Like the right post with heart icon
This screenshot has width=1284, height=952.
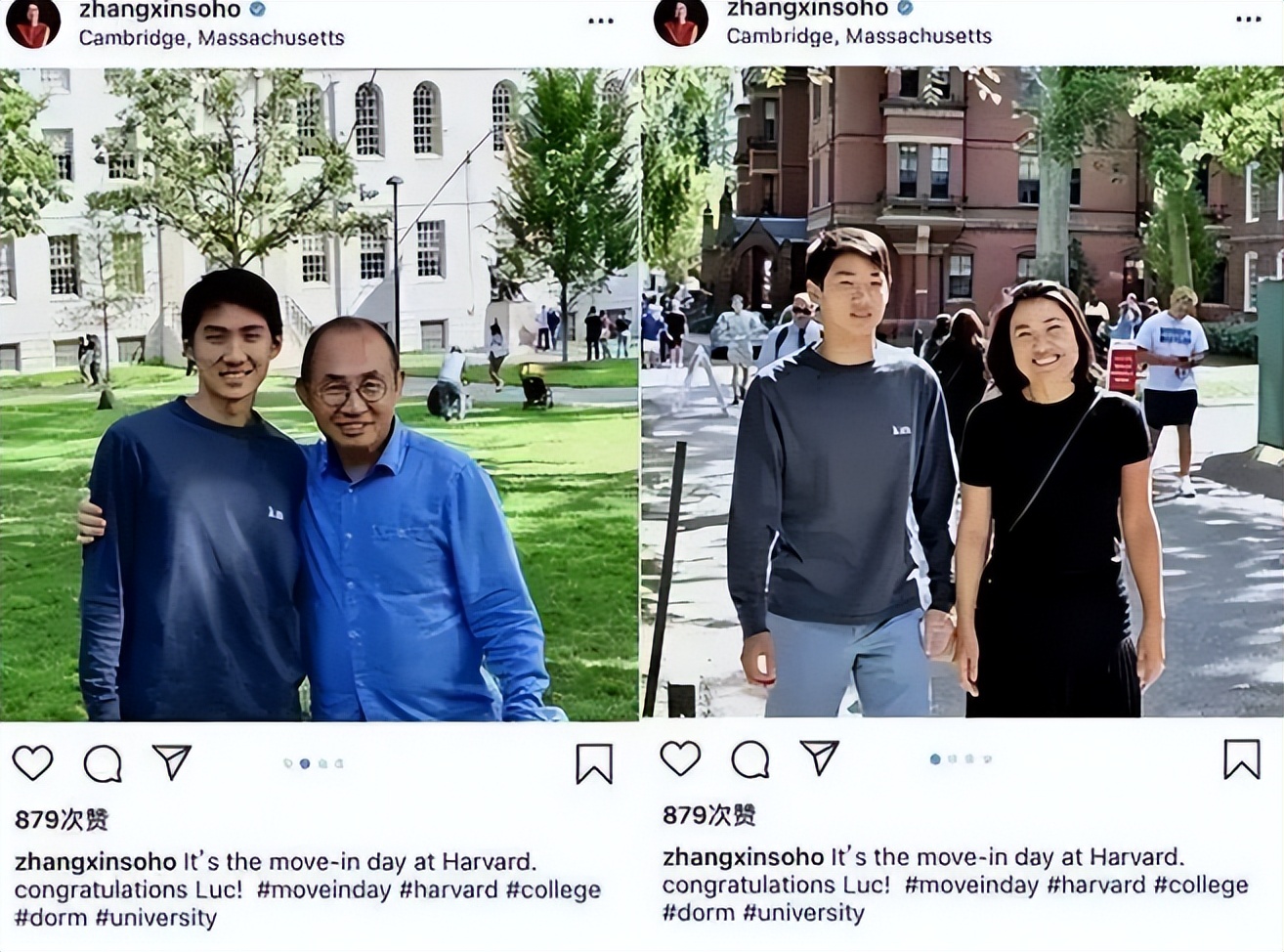[x=680, y=757]
